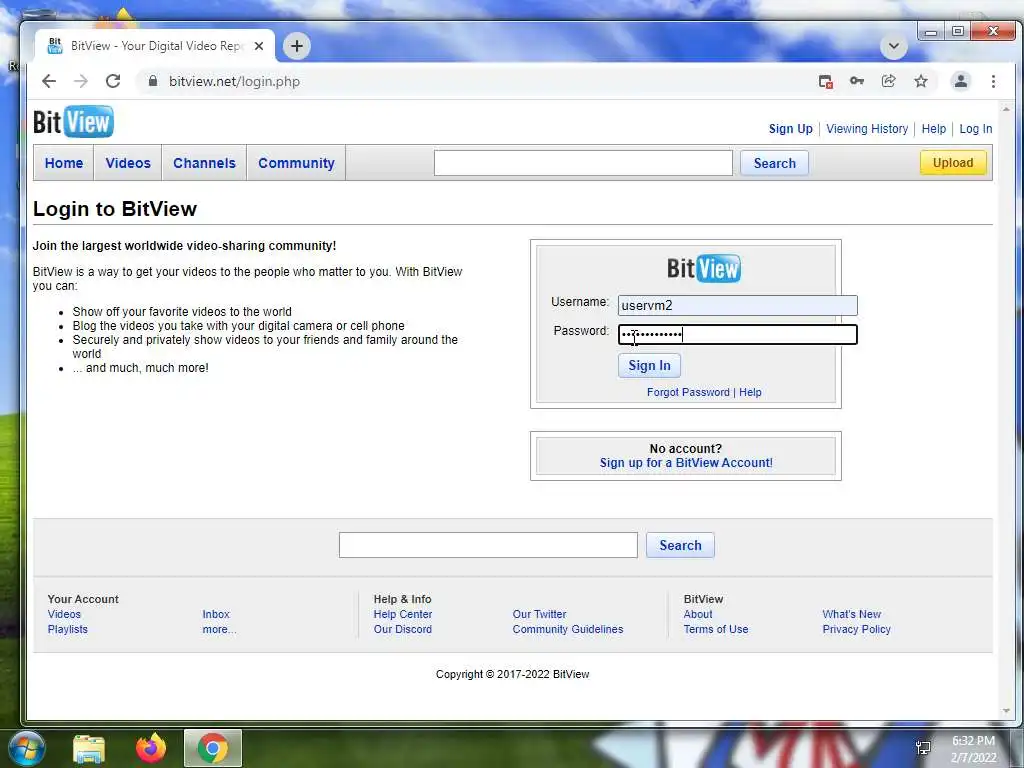Image resolution: width=1024 pixels, height=768 pixels.
Task: Click scrollbar down arrow on page
Action: point(1006,711)
